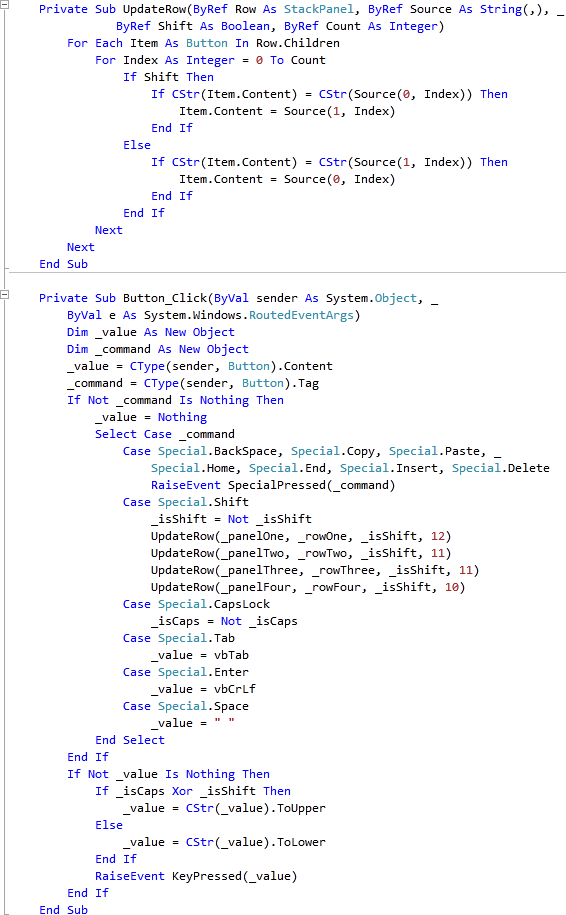Click the 'If Shift Then' line
Viewport: 566px width, 915px height.
[168, 77]
